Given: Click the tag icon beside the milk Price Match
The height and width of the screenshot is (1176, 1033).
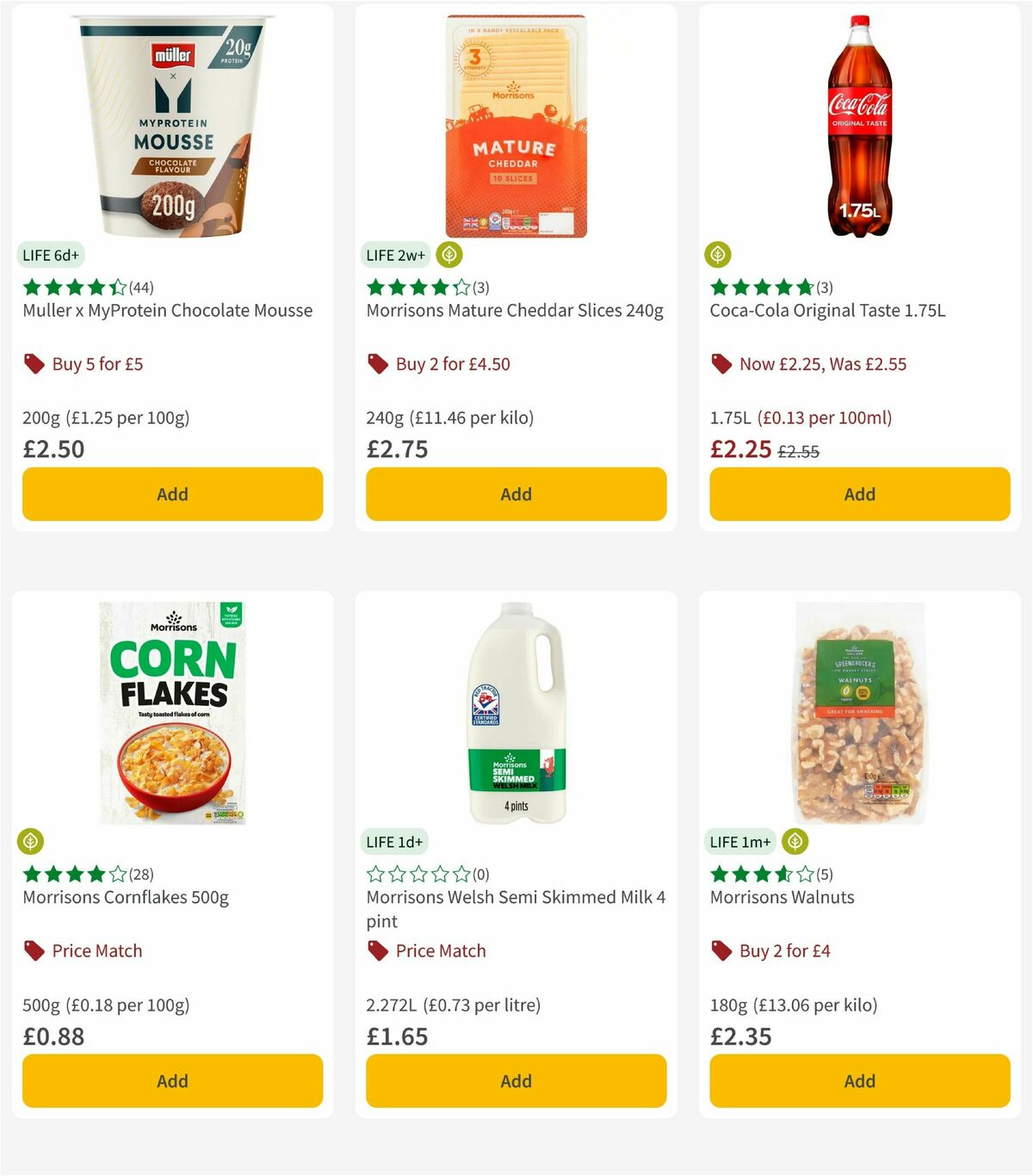Looking at the screenshot, I should tap(377, 950).
